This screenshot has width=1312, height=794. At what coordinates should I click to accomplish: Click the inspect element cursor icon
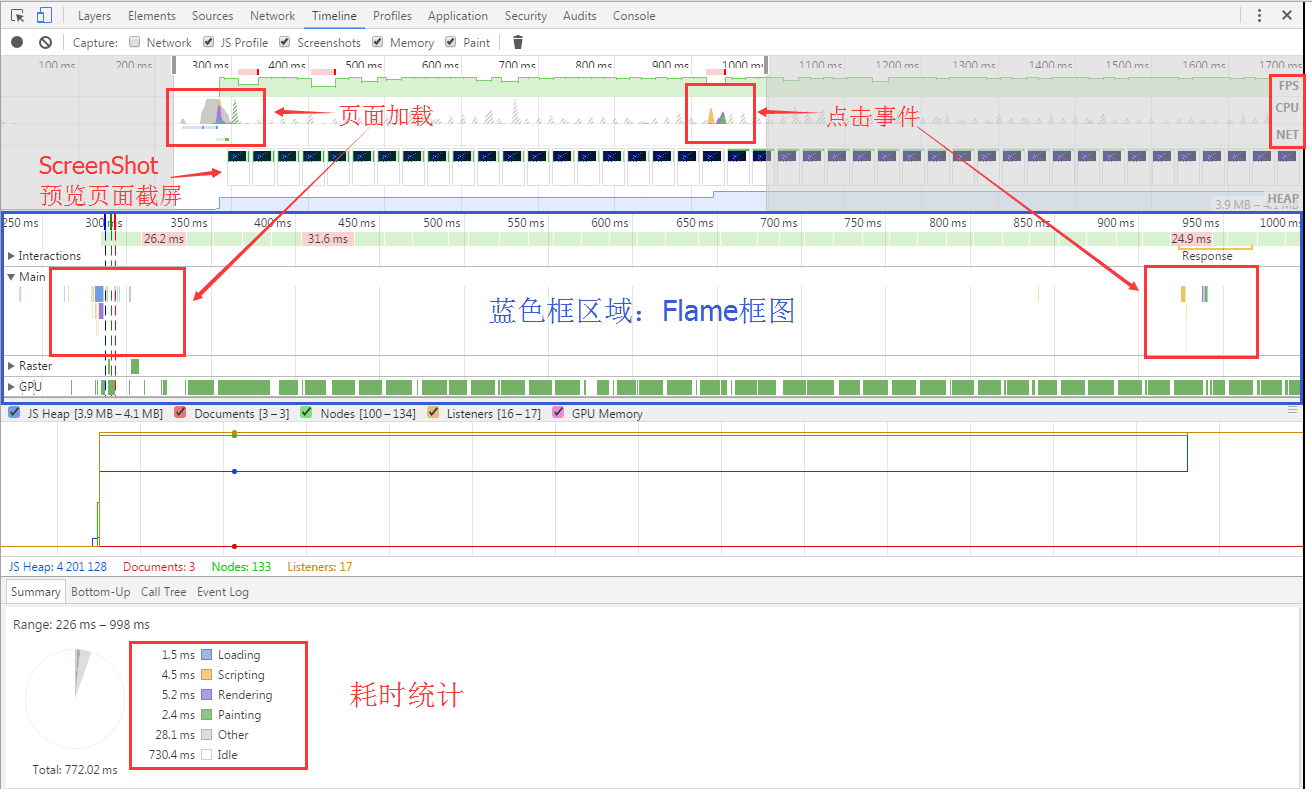18,15
